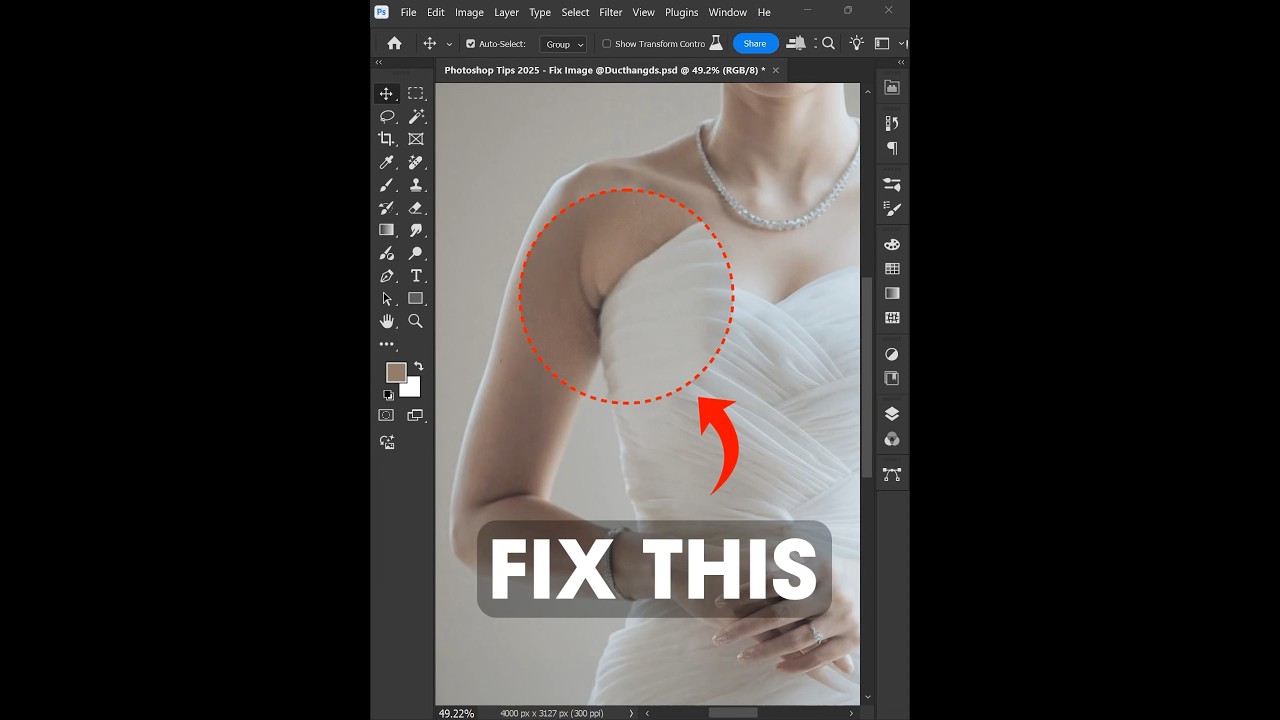Open the Swatches grid panel icon
This screenshot has width=1280, height=720.
pyautogui.click(x=892, y=269)
